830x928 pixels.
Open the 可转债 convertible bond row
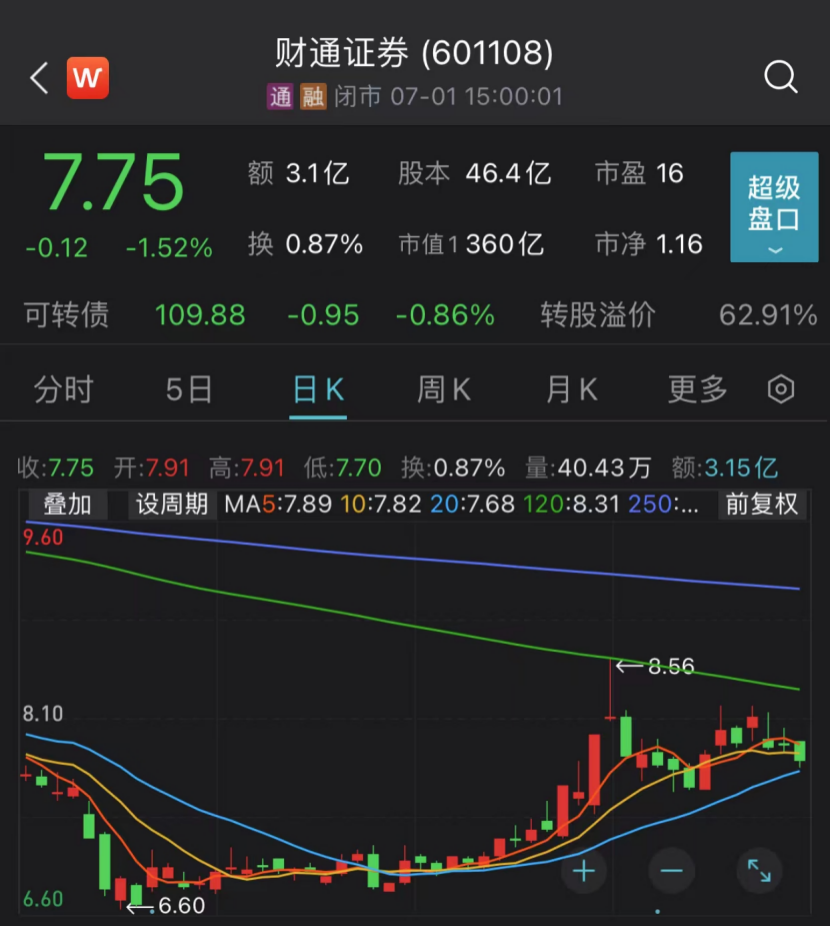pyautogui.click(x=414, y=315)
